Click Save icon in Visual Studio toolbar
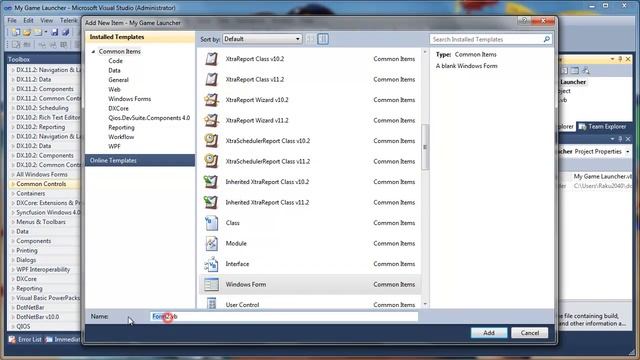The height and width of the screenshot is (360, 640). coord(55,32)
